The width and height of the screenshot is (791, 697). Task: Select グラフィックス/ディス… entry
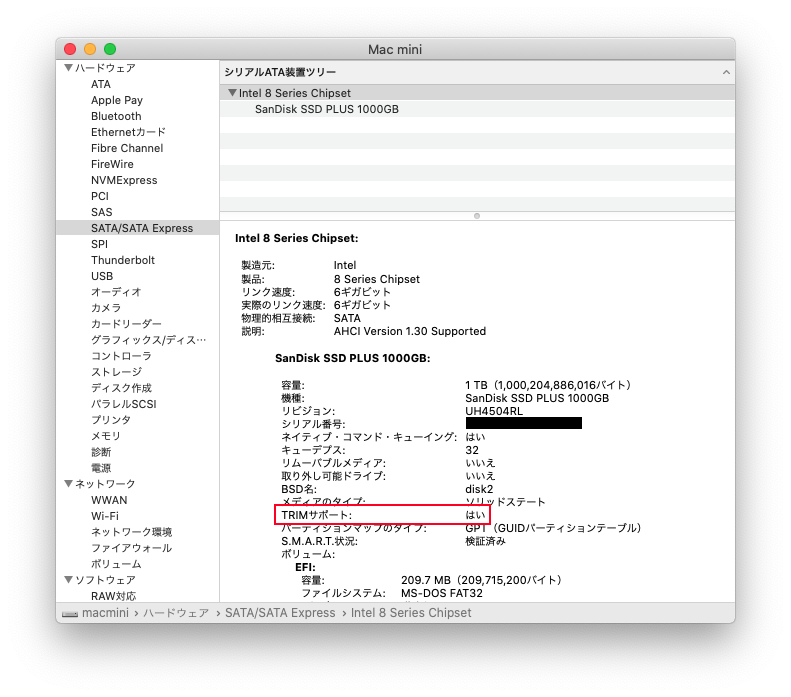click(x=148, y=340)
